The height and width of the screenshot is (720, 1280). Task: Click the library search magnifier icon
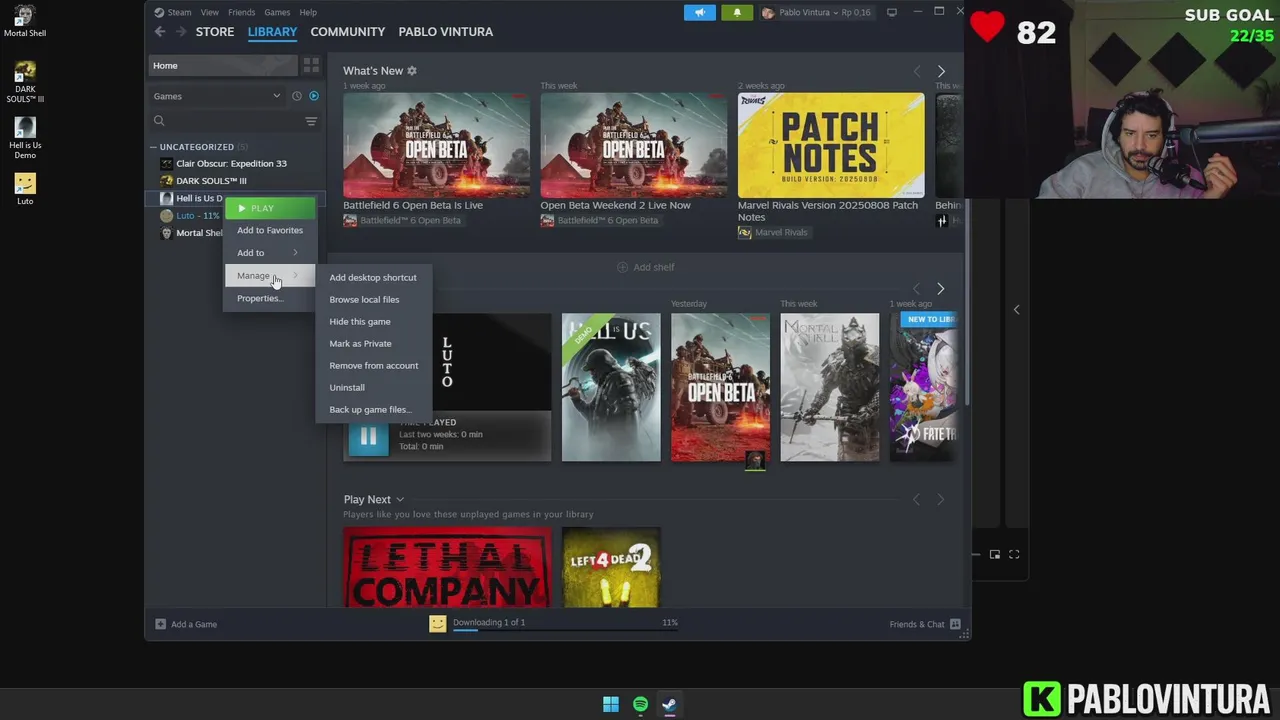click(x=159, y=121)
